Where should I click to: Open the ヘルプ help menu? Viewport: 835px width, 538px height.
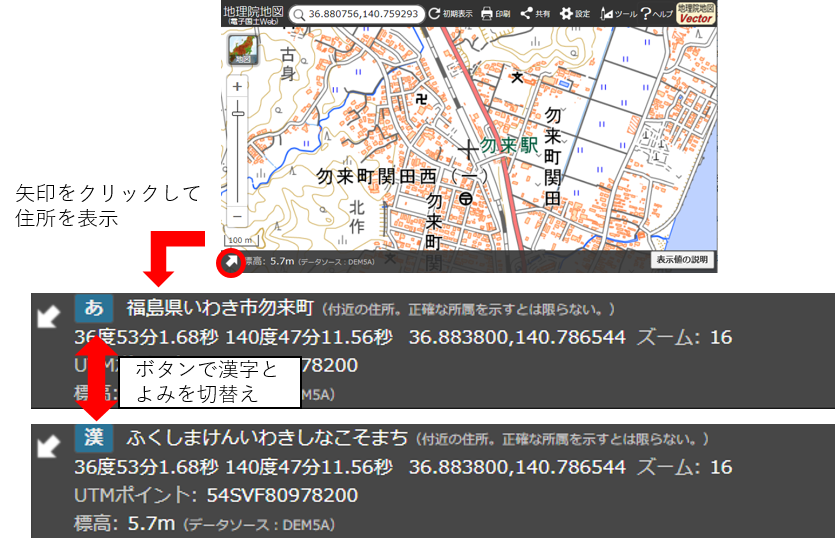pyautogui.click(x=657, y=14)
